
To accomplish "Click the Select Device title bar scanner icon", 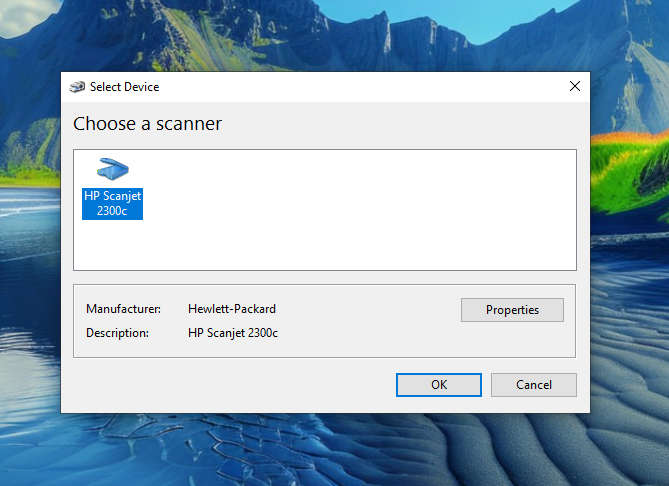I will [77, 87].
